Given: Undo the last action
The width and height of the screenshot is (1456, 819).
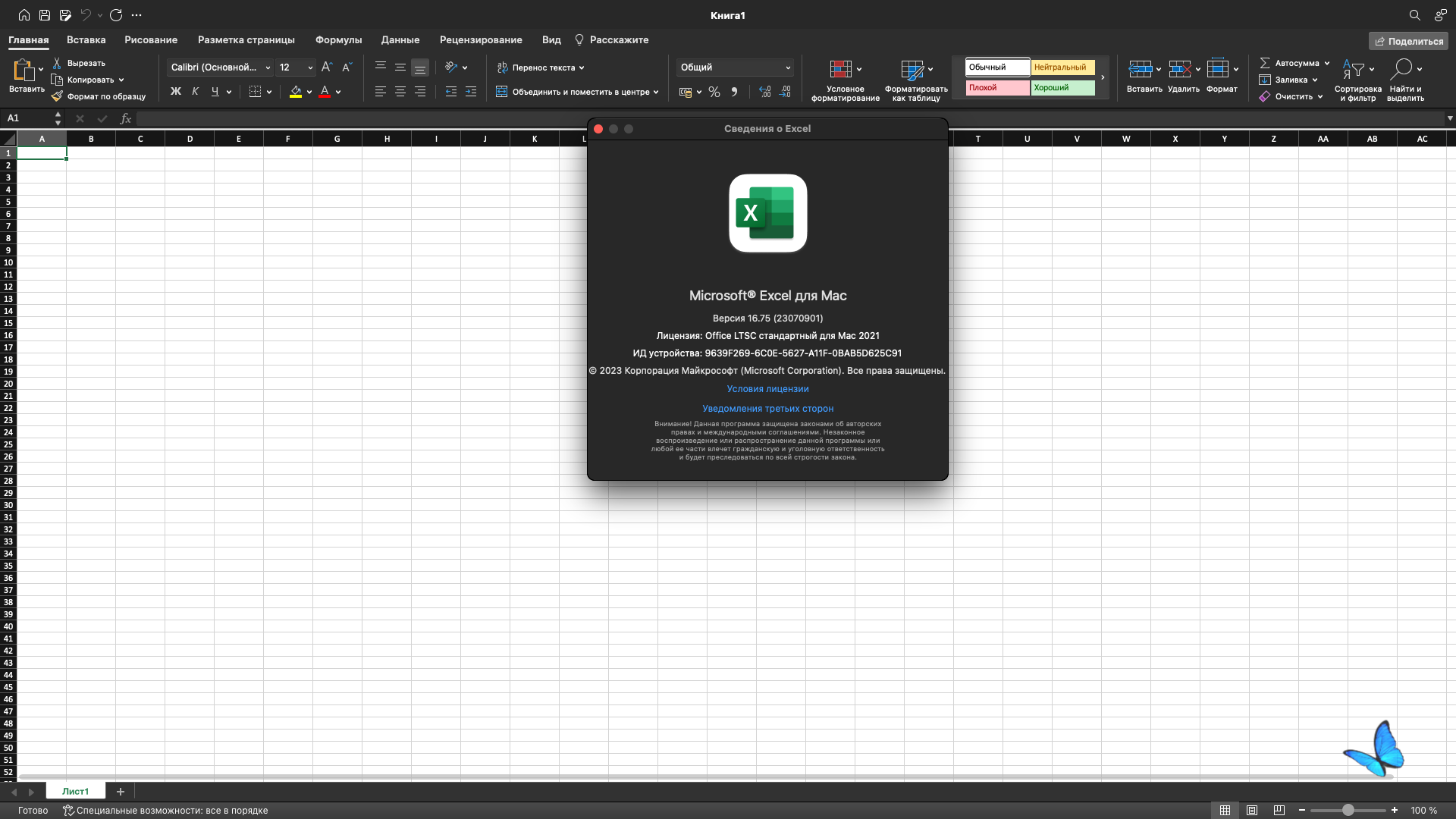Looking at the screenshot, I should [86, 15].
